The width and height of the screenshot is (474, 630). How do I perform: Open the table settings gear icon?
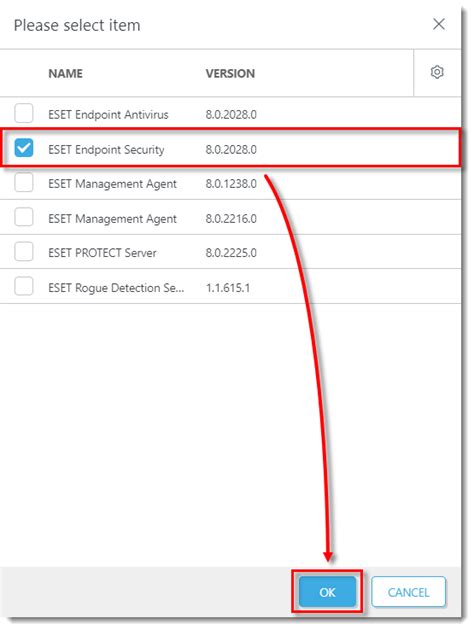tap(437, 72)
